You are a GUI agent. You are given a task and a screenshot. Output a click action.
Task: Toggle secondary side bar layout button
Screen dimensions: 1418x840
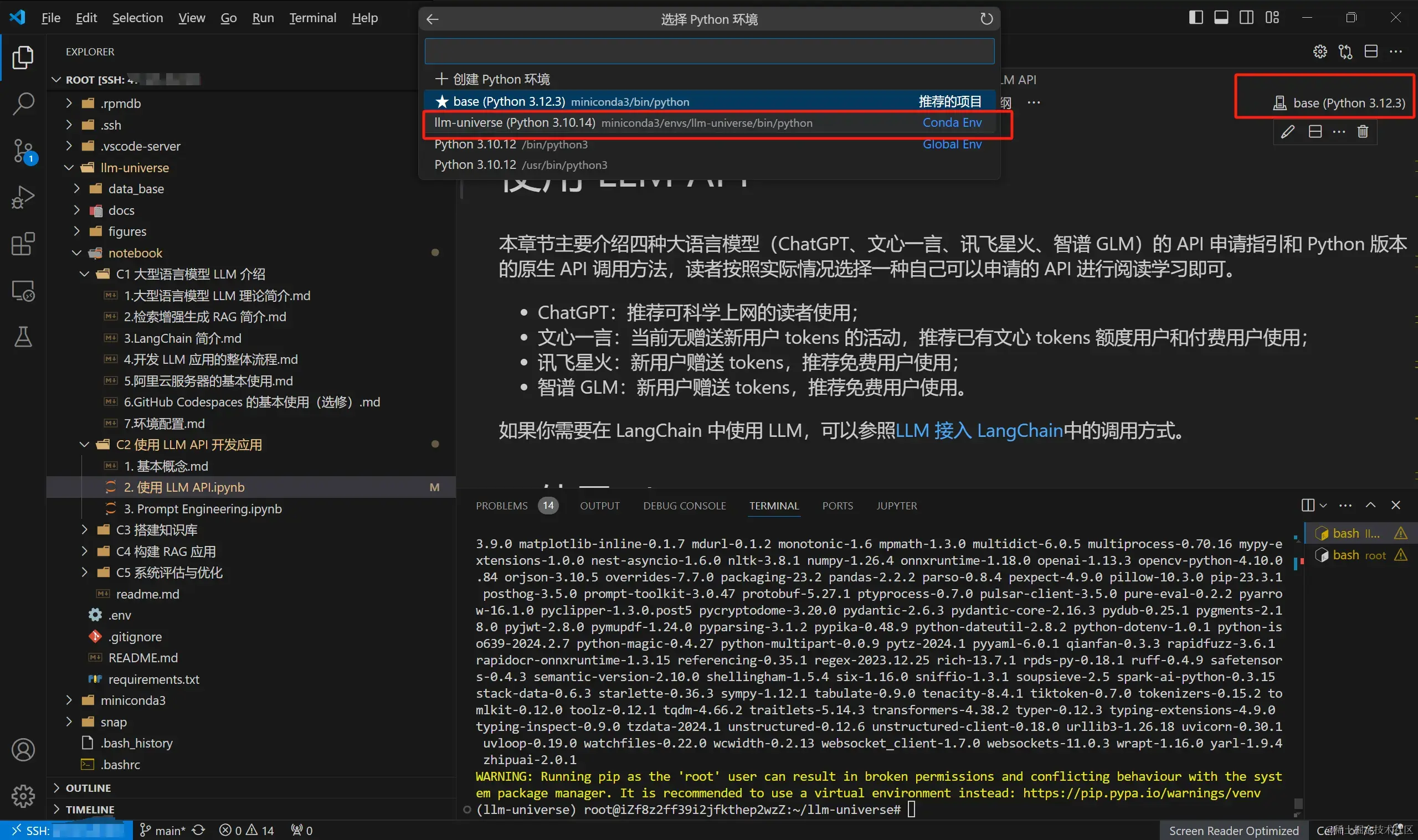1246,18
